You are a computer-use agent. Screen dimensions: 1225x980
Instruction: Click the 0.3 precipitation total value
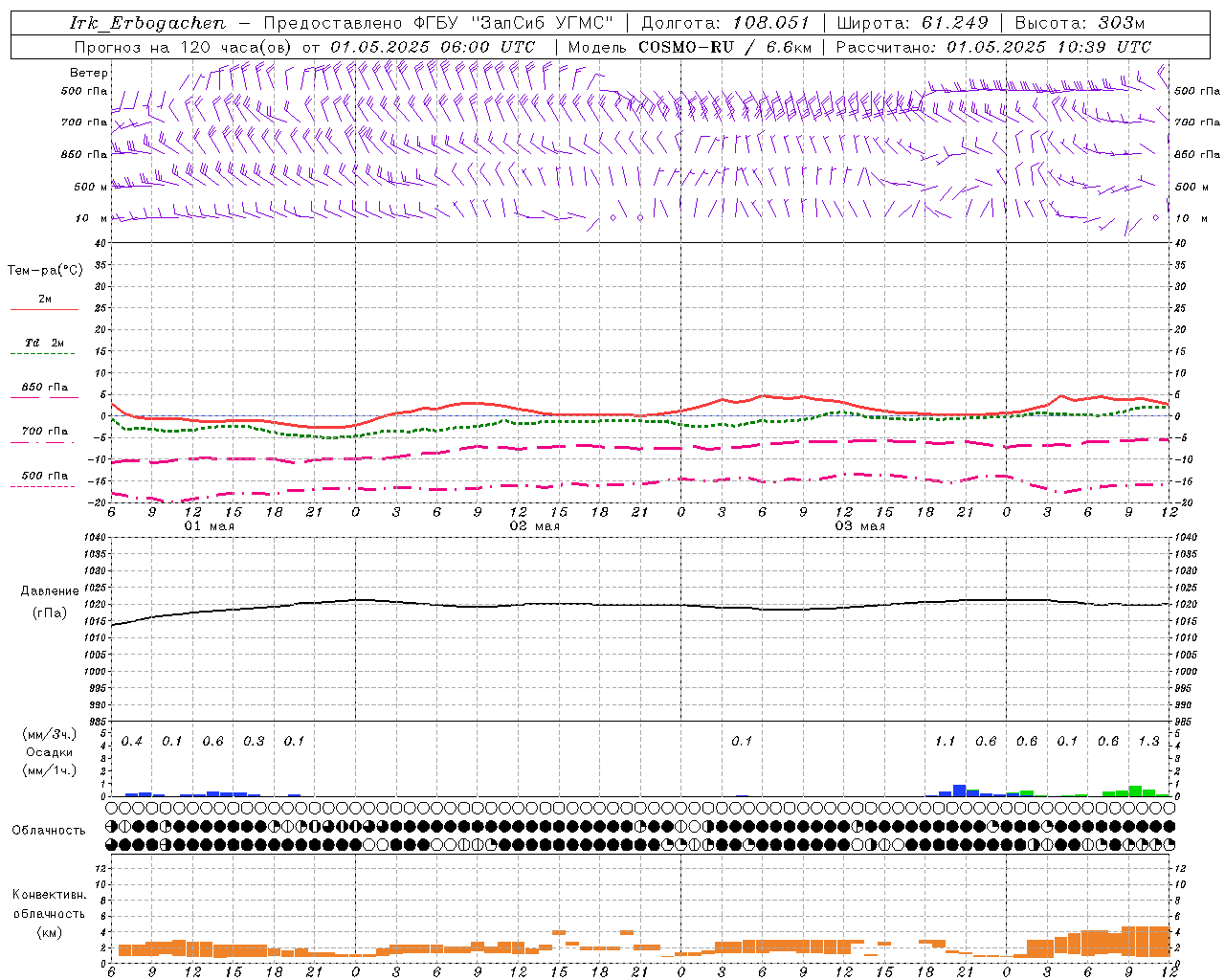254,742
